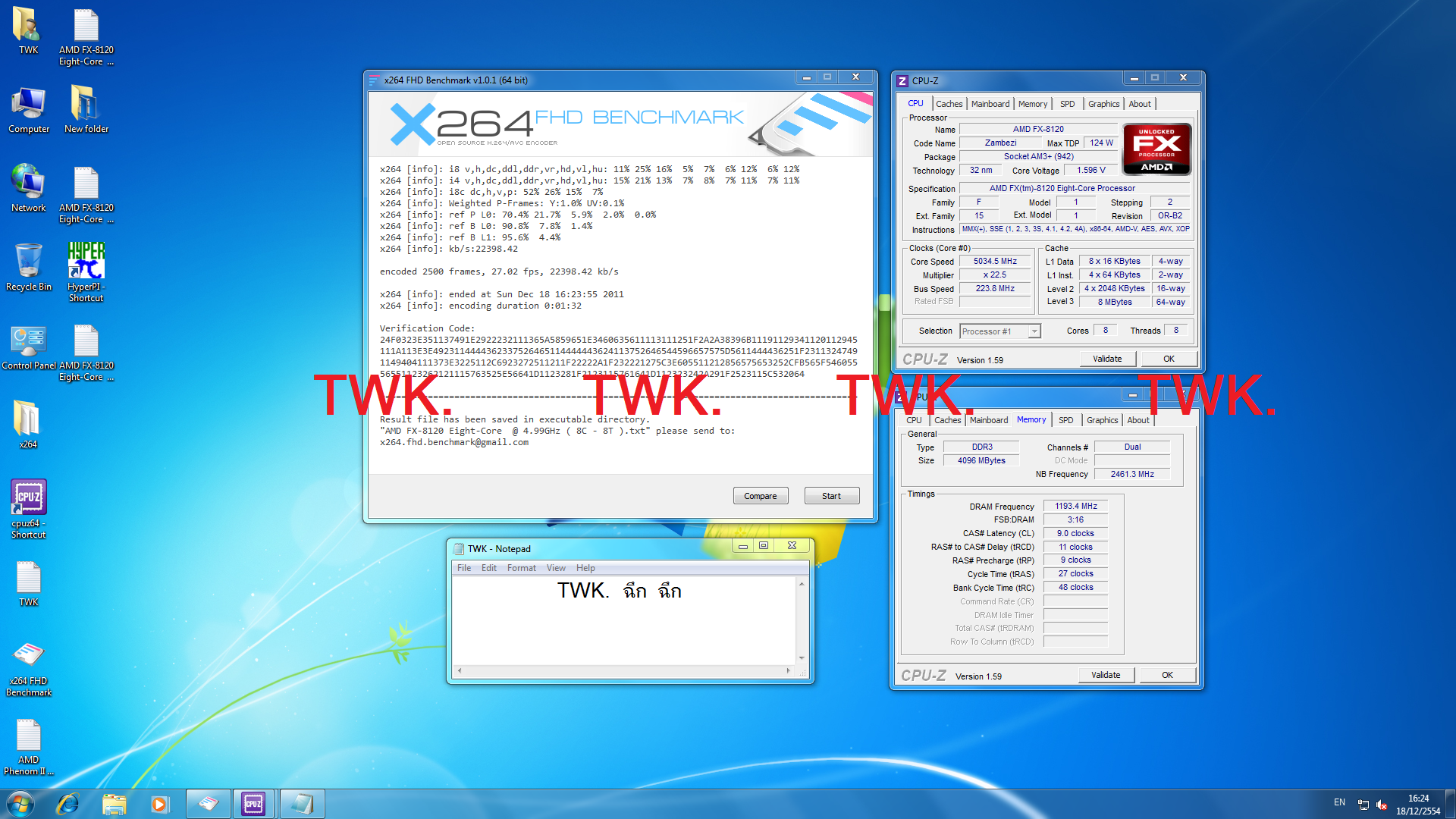The image size is (1456, 819).
Task: Click Validate in the upper CPU-Z window
Action: pos(1107,359)
